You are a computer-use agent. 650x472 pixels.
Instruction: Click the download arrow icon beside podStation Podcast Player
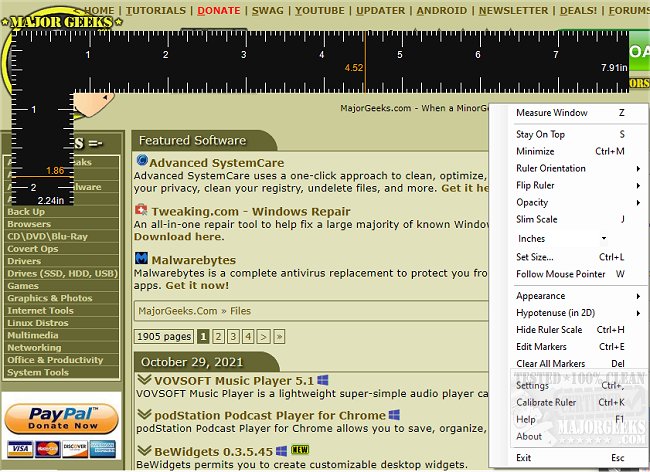click(x=144, y=414)
